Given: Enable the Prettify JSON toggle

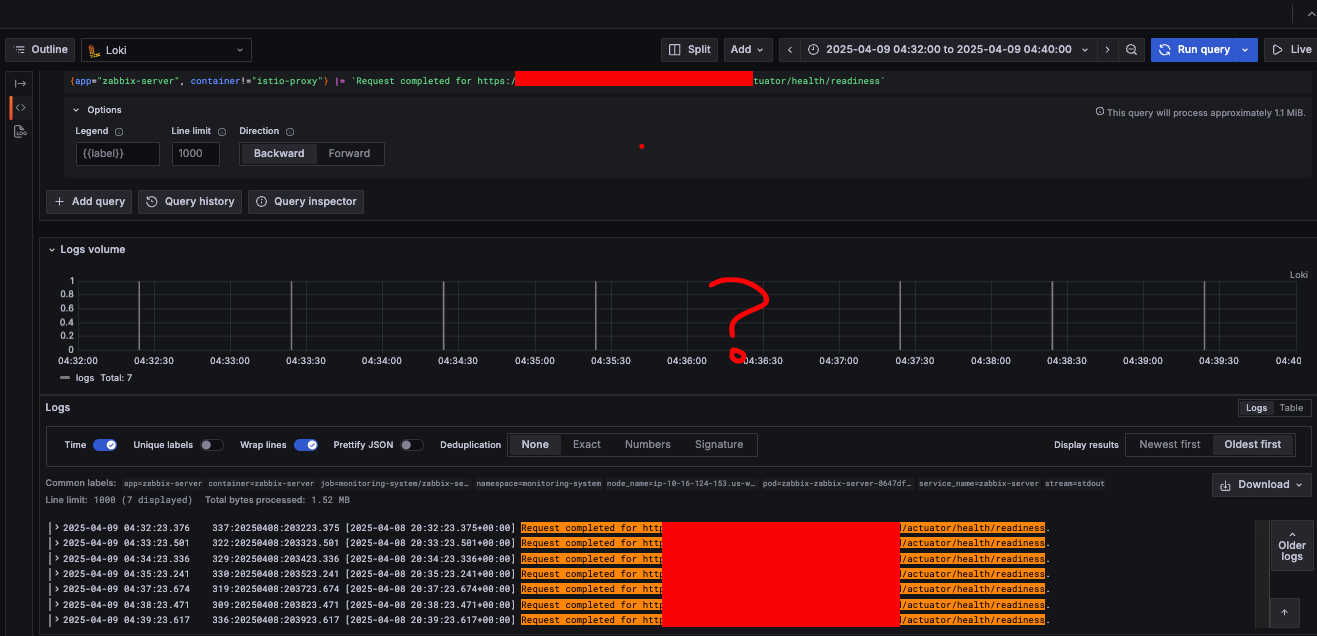Looking at the screenshot, I should click(412, 445).
